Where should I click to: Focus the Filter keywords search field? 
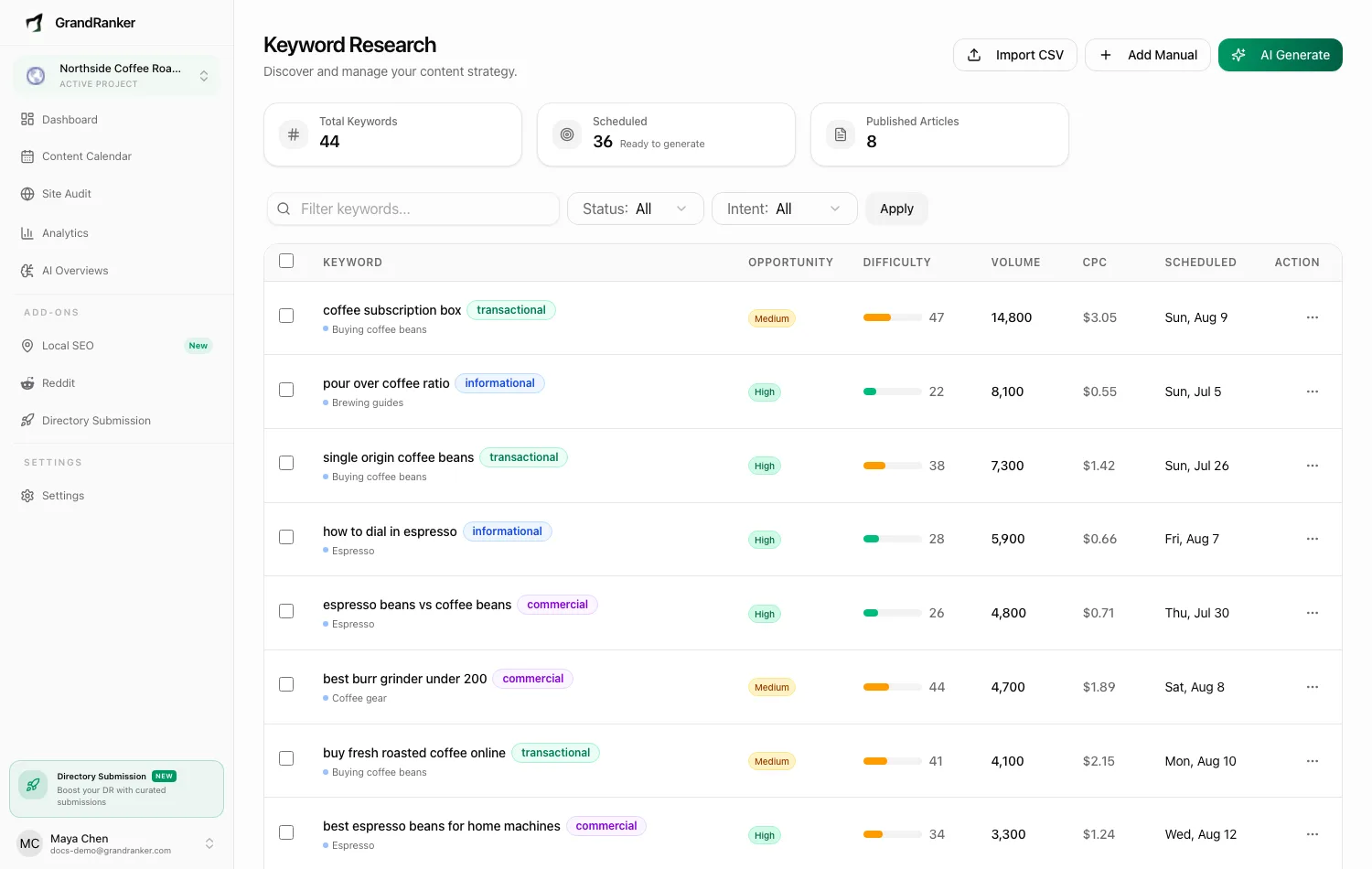[413, 209]
